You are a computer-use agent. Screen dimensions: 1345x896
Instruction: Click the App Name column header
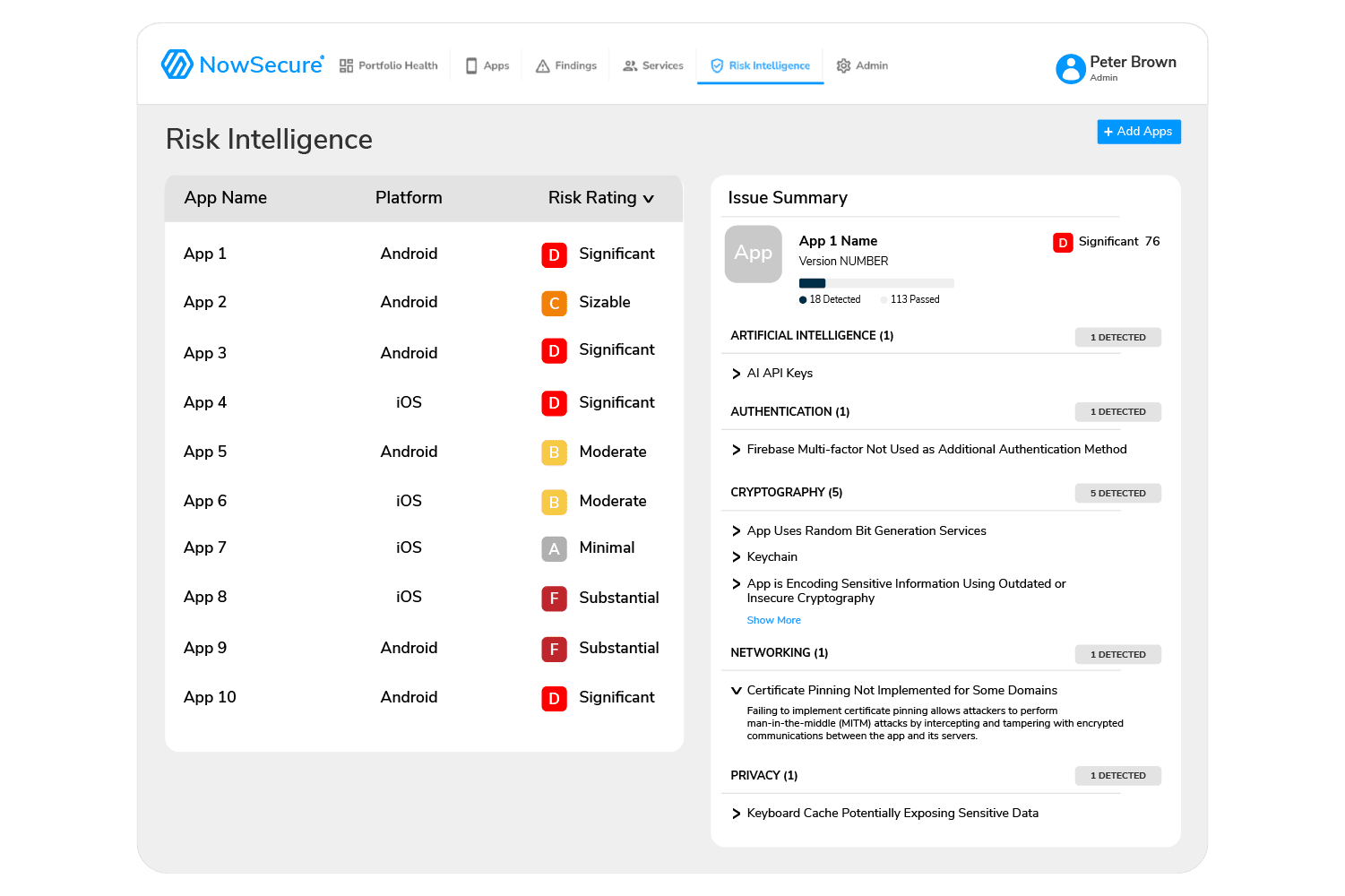pyautogui.click(x=226, y=198)
